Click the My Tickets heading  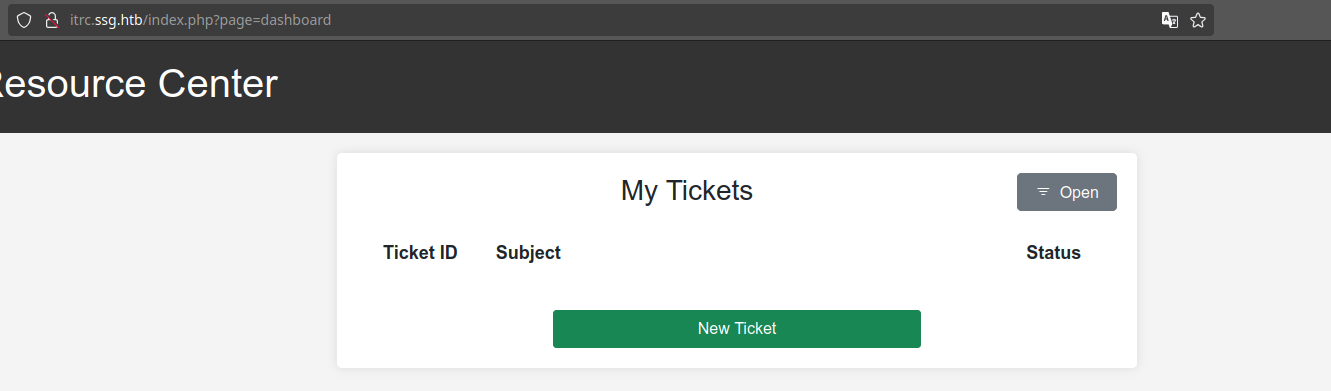[687, 190]
